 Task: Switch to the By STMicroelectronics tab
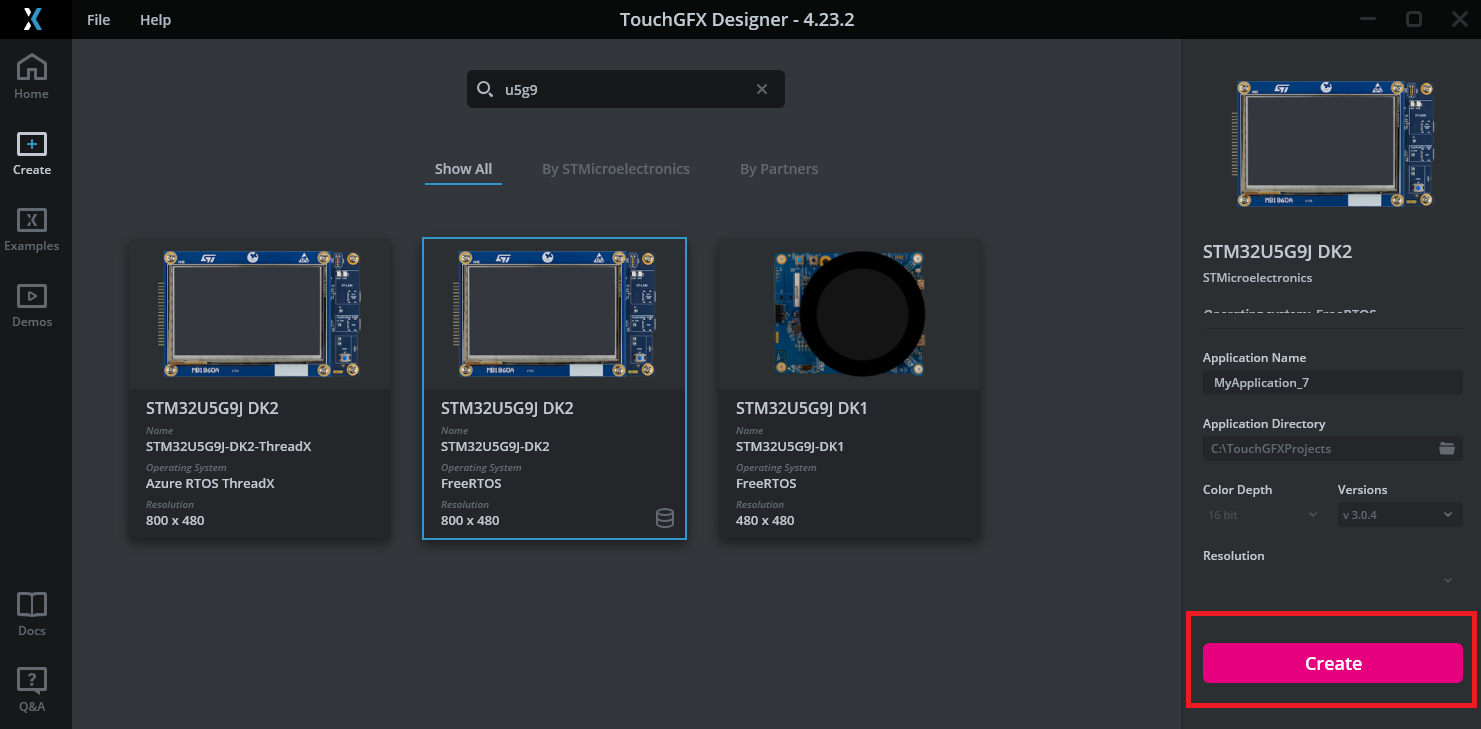coord(616,168)
